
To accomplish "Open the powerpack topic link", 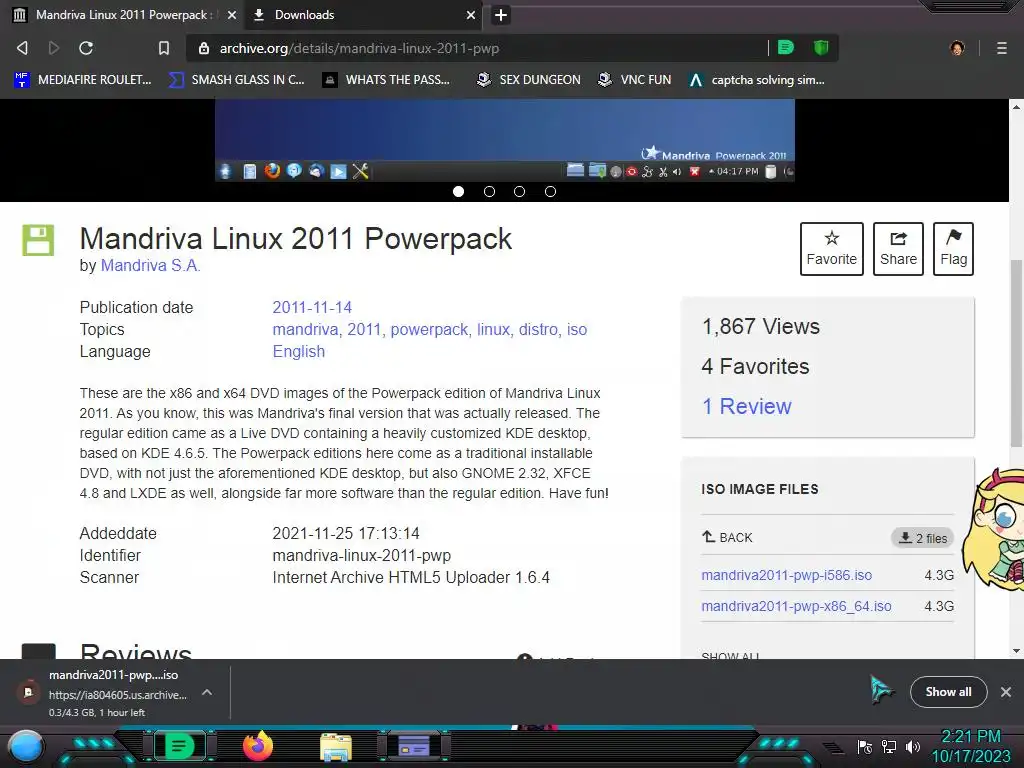I will click(x=429, y=329).
